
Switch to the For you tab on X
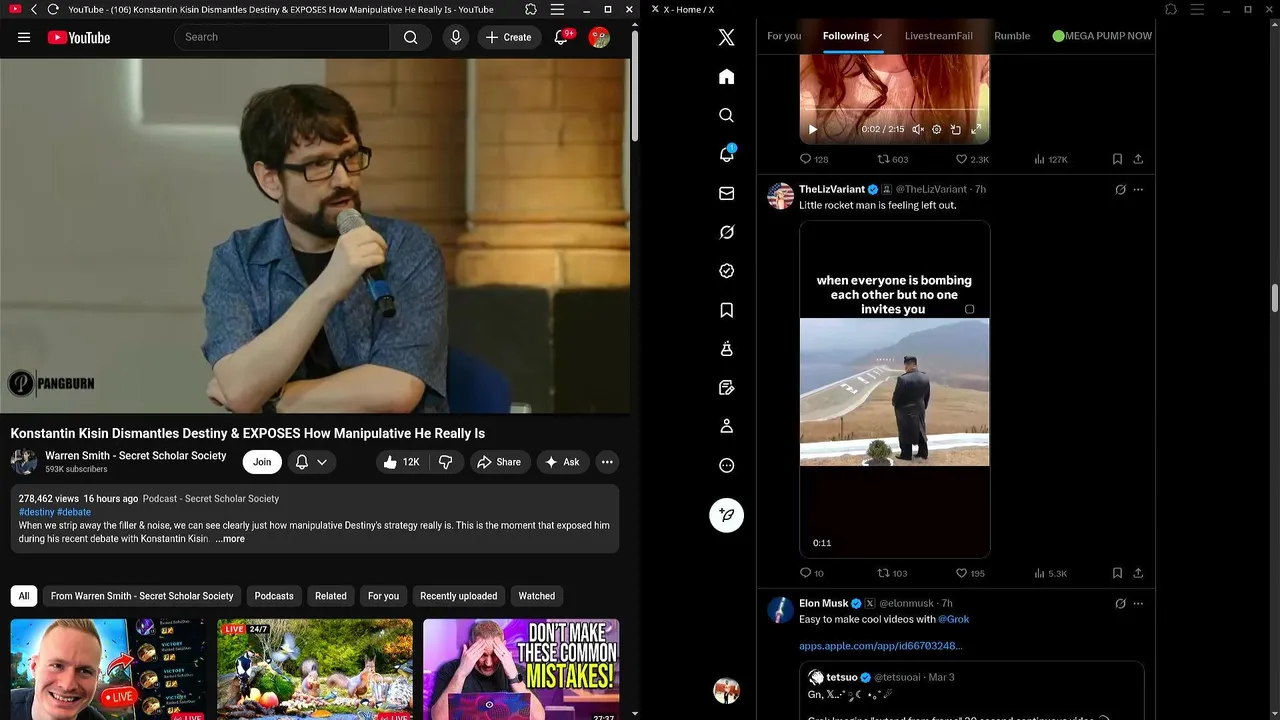coord(784,36)
